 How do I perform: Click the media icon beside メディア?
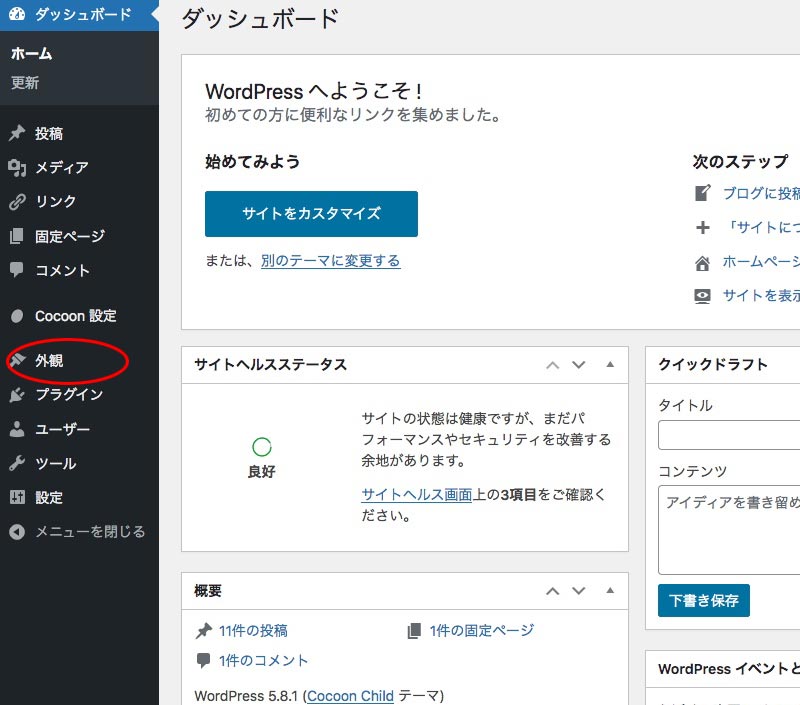click(17, 167)
